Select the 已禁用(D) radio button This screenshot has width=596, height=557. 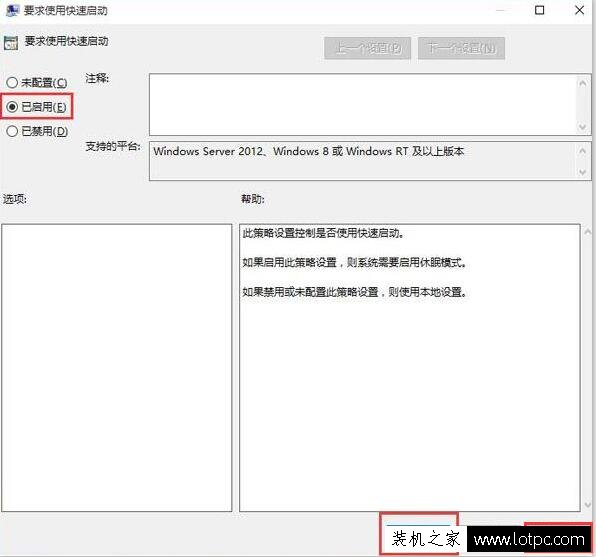[12, 131]
